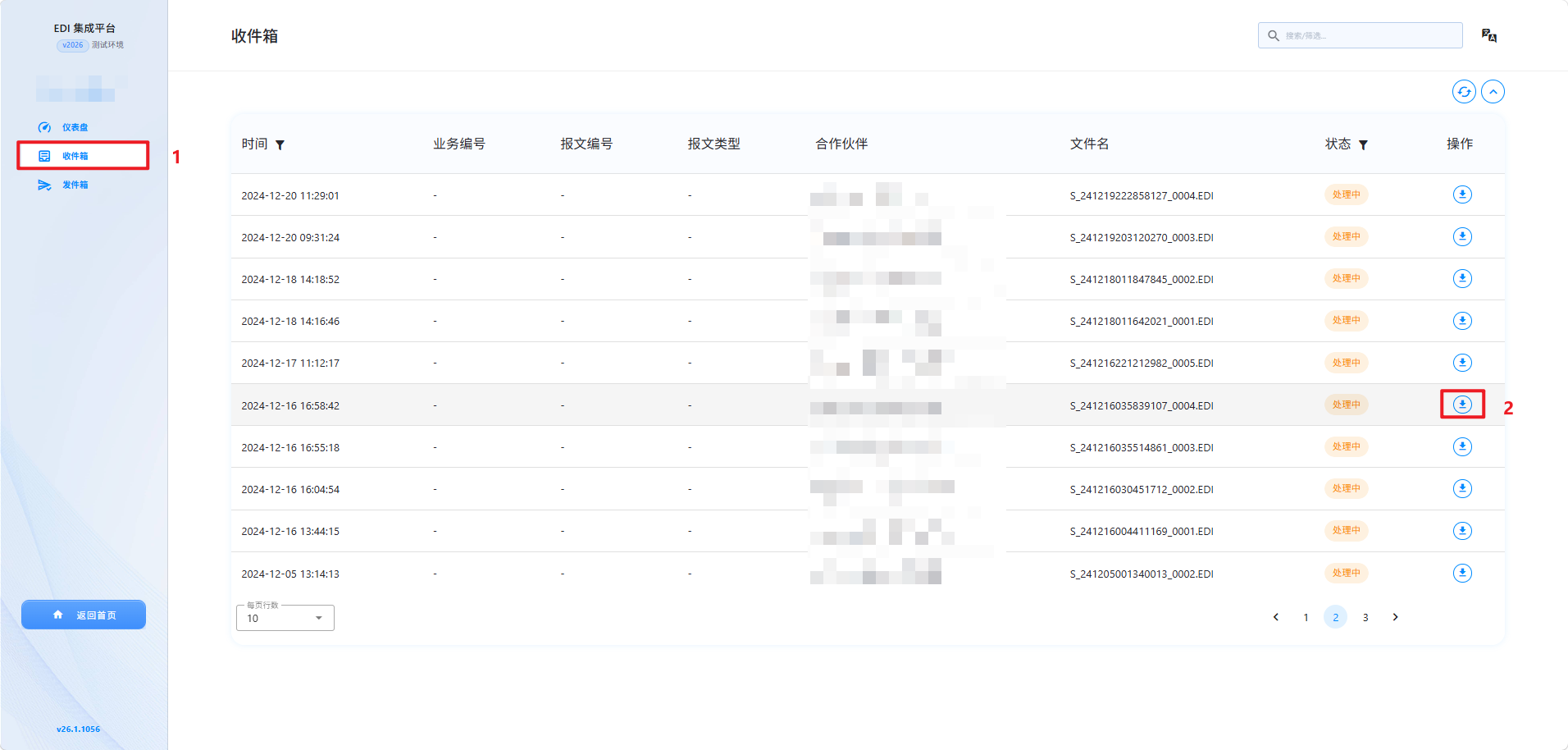Download file S_241216035514861_0003.EDI
Screen dimensions: 1568x750
tap(1462, 446)
